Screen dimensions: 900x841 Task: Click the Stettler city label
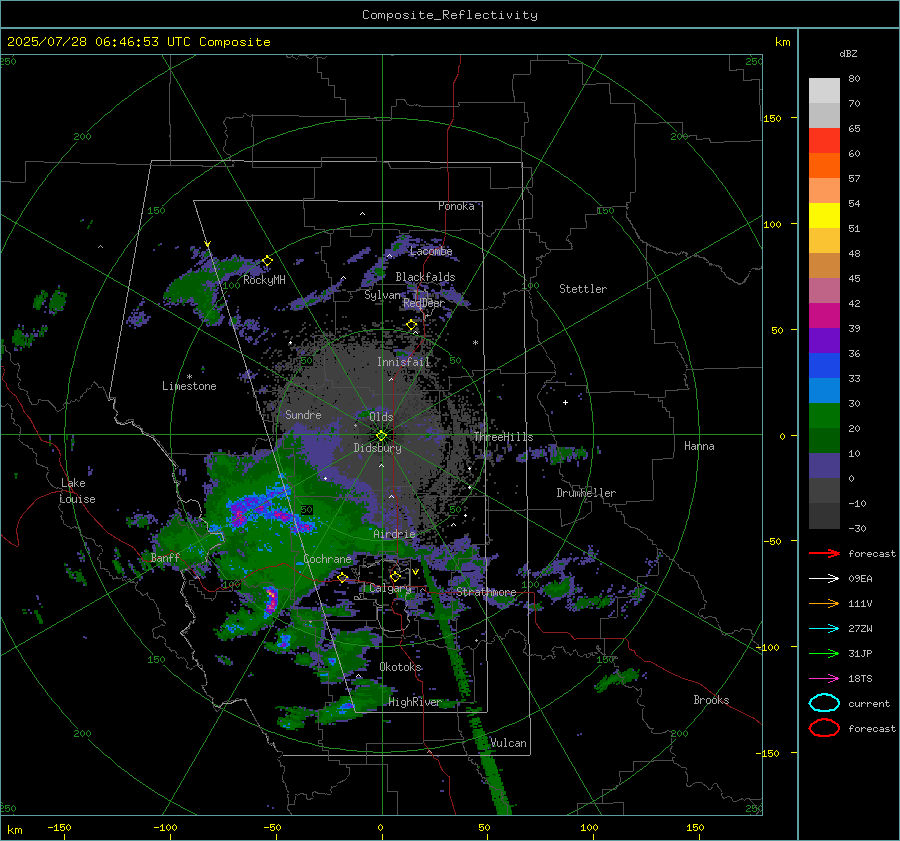583,289
